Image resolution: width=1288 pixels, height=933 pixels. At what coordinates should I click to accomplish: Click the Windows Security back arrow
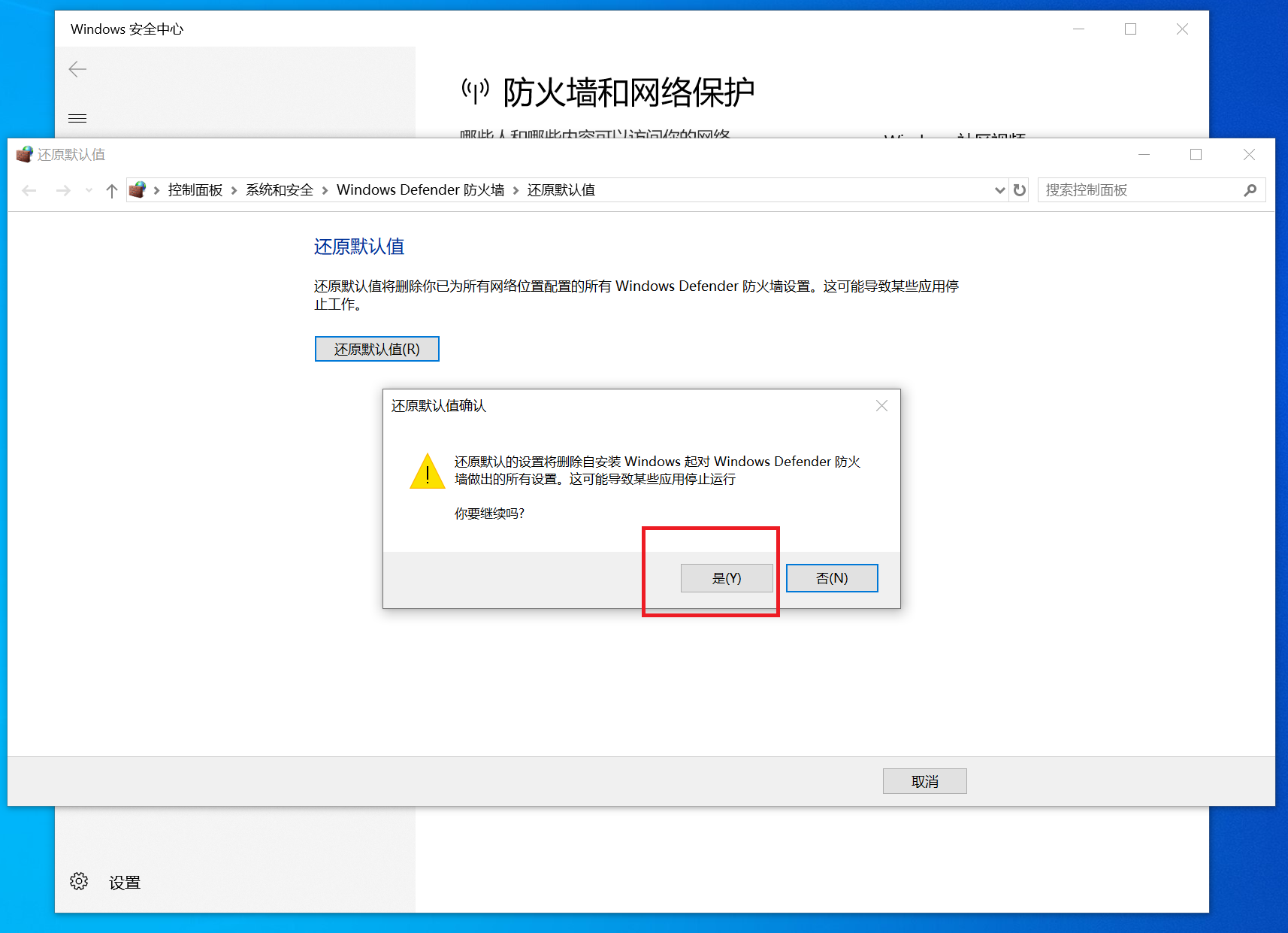point(77,69)
